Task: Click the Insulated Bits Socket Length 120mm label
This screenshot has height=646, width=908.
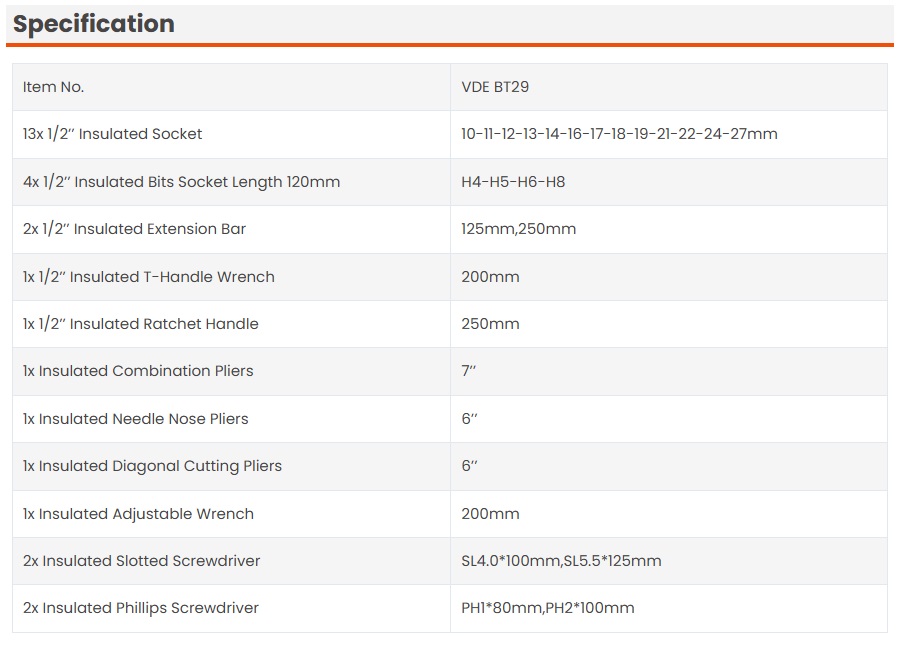Action: [x=182, y=182]
